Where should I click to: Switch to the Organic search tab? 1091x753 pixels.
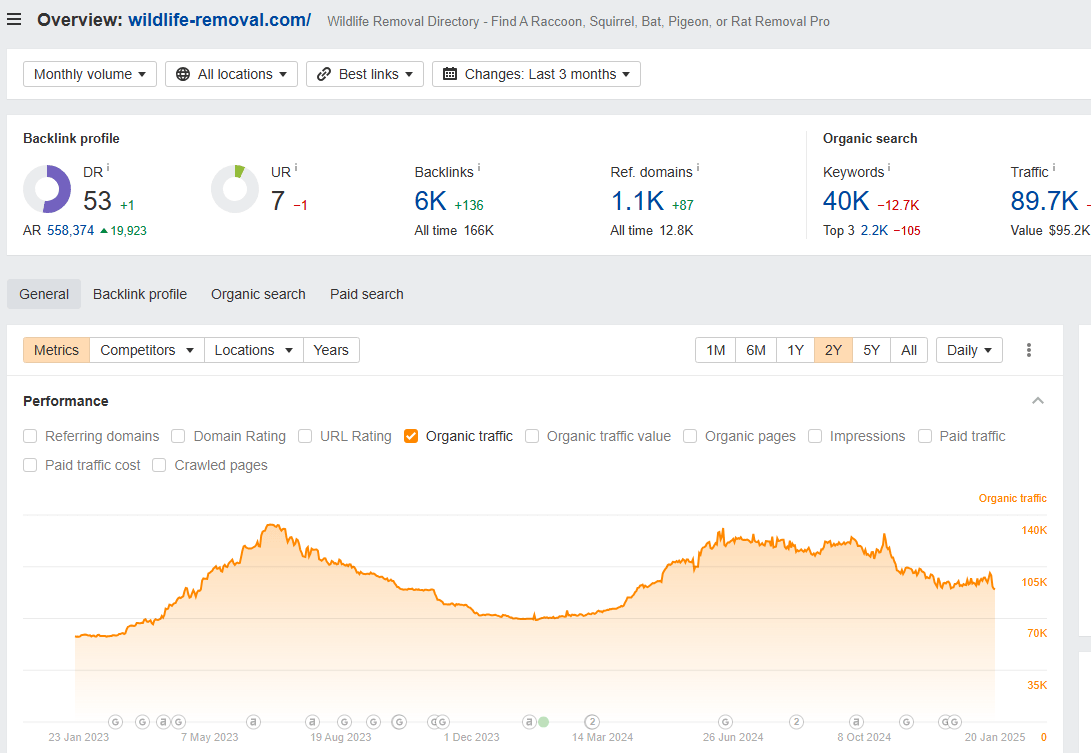(258, 294)
